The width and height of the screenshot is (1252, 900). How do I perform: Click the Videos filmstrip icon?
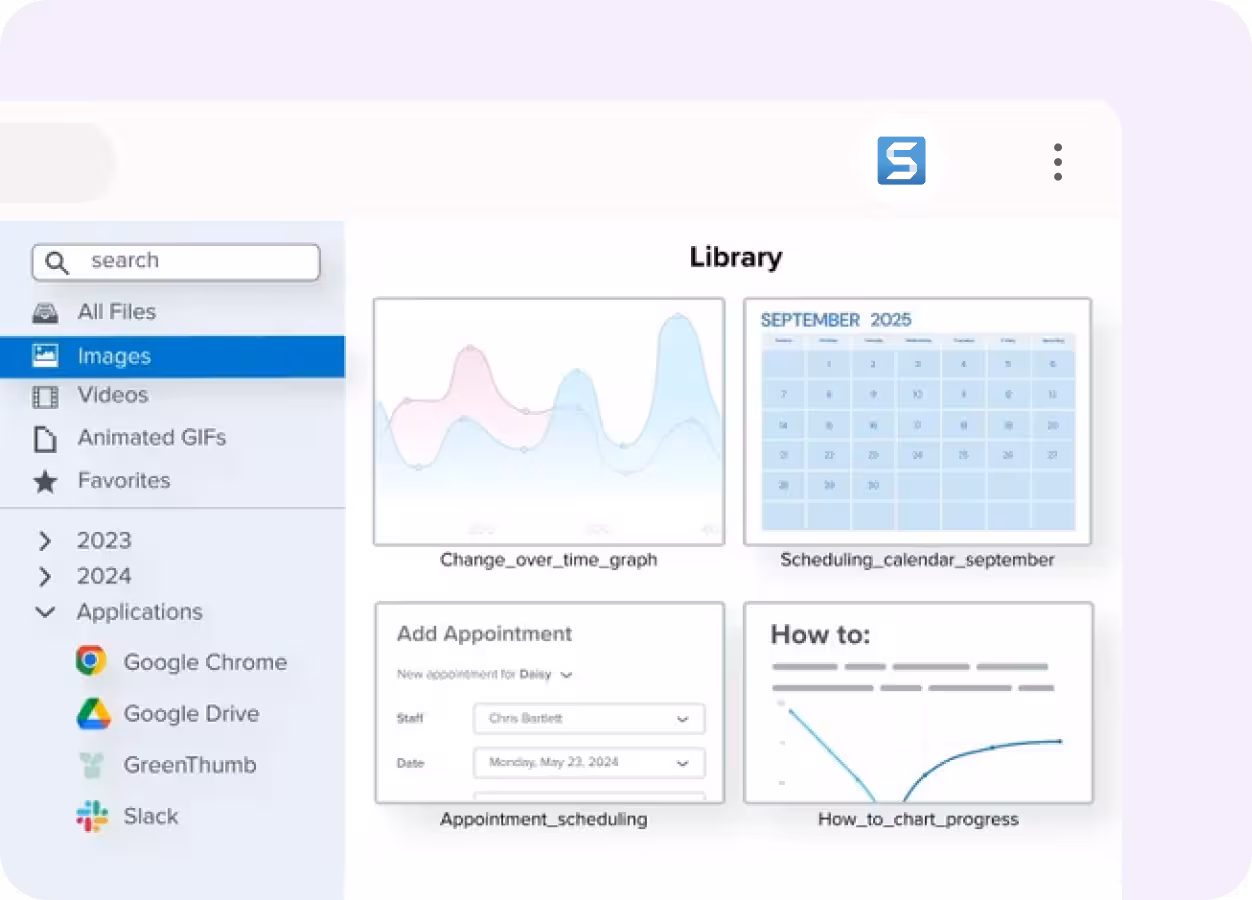click(45, 397)
